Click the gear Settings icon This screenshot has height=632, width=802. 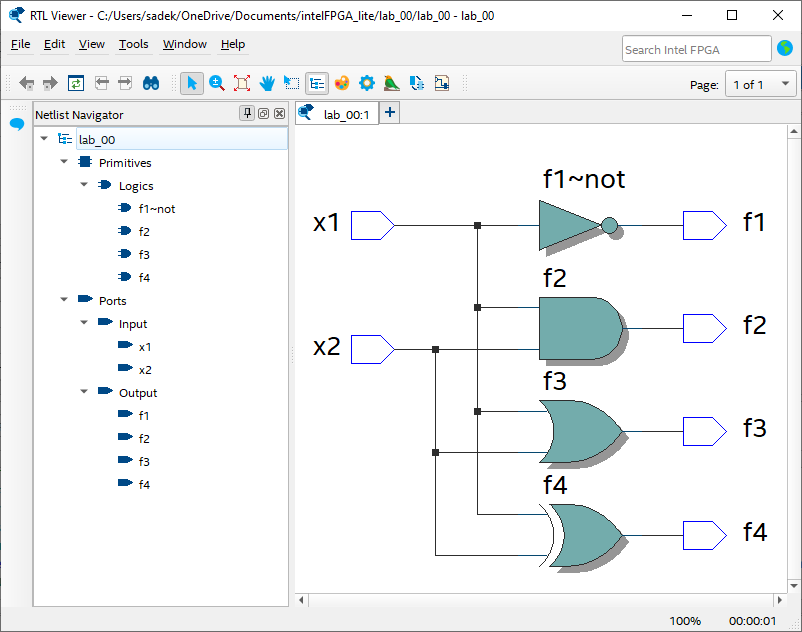tap(367, 84)
